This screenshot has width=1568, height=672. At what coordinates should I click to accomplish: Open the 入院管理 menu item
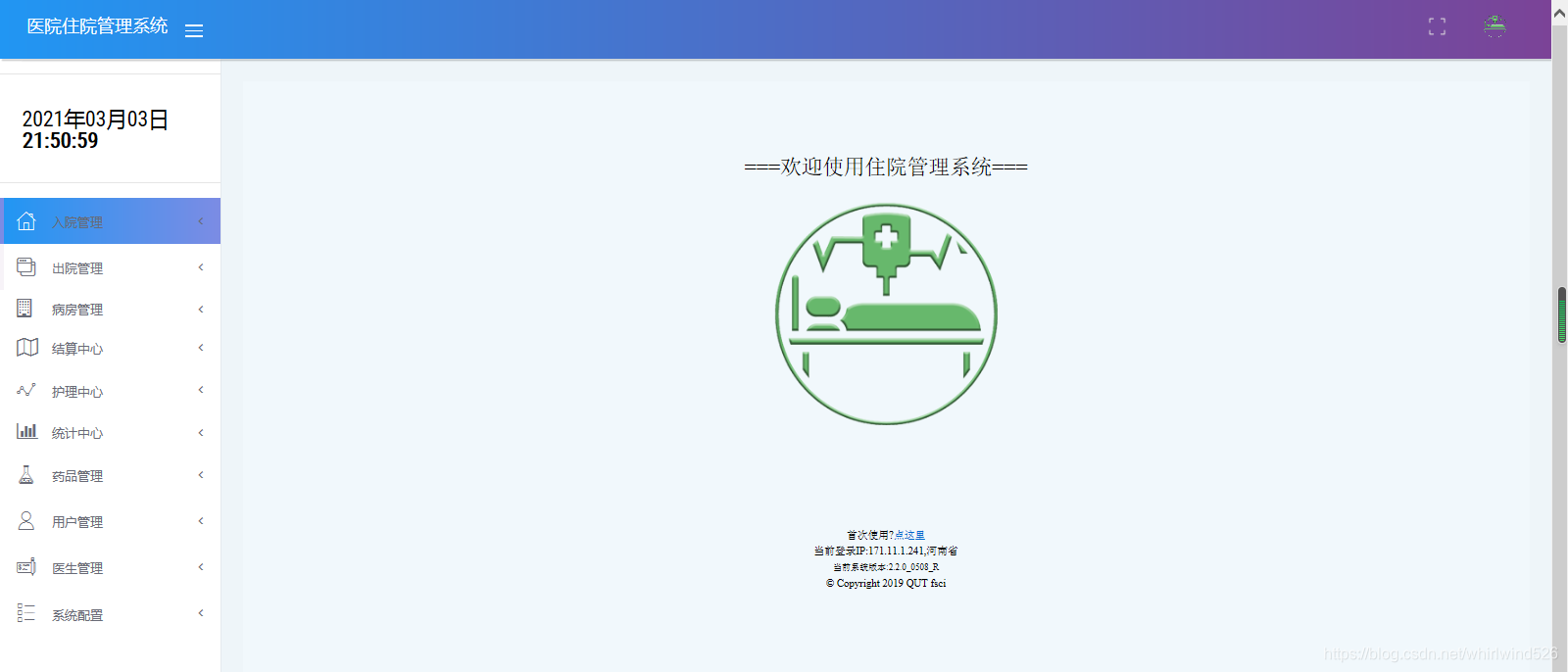[x=111, y=221]
